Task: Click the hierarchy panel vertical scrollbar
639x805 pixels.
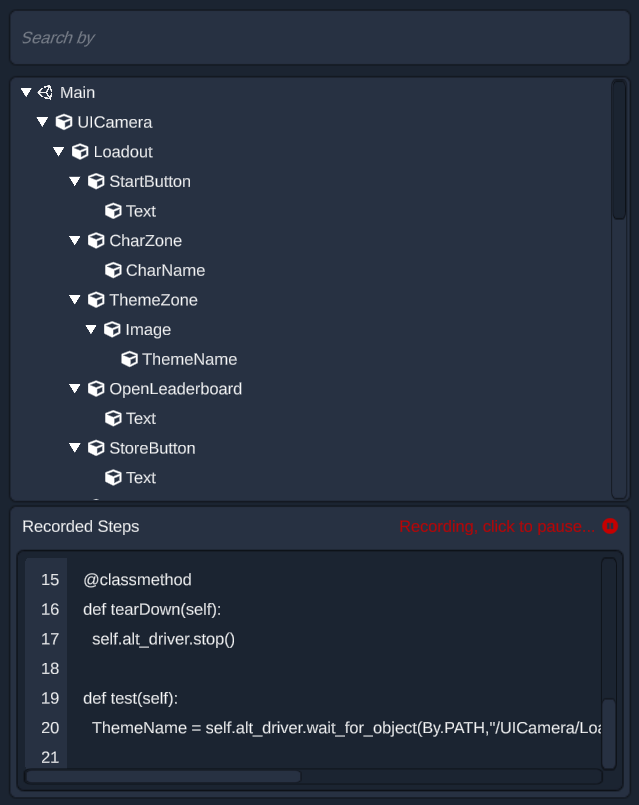Action: tap(619, 150)
